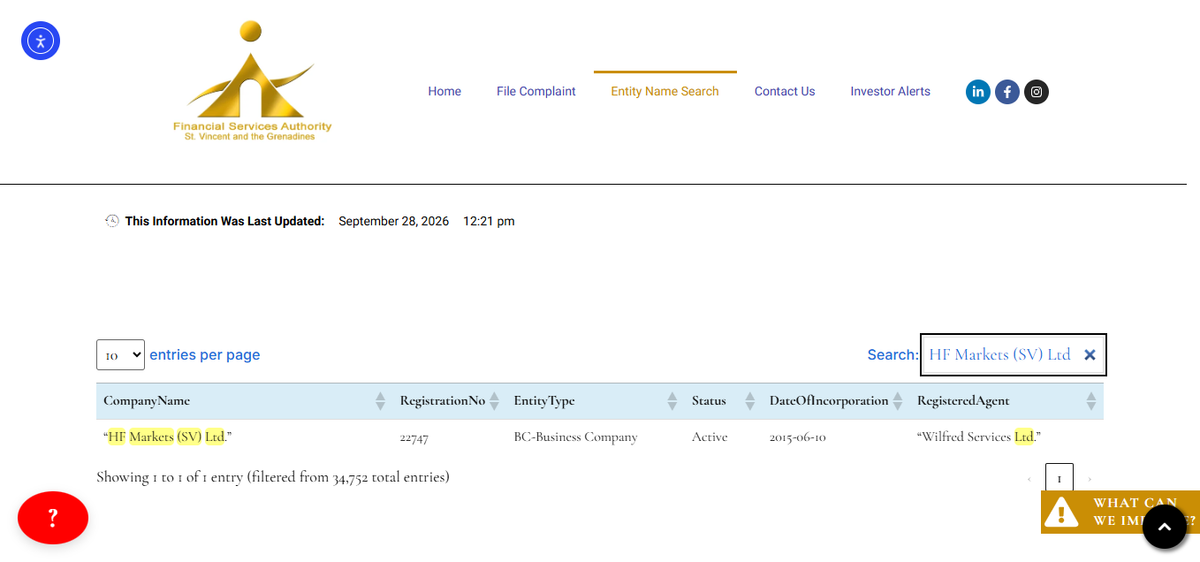The image size is (1200, 562).
Task: Click the Active status cell
Action: point(710,437)
